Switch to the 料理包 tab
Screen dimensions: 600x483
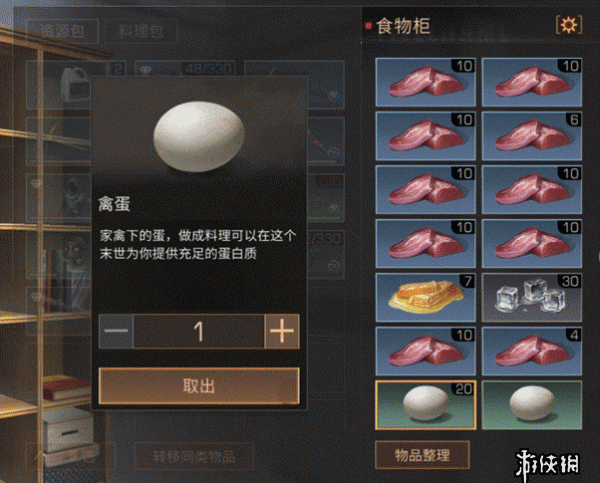coord(141,31)
